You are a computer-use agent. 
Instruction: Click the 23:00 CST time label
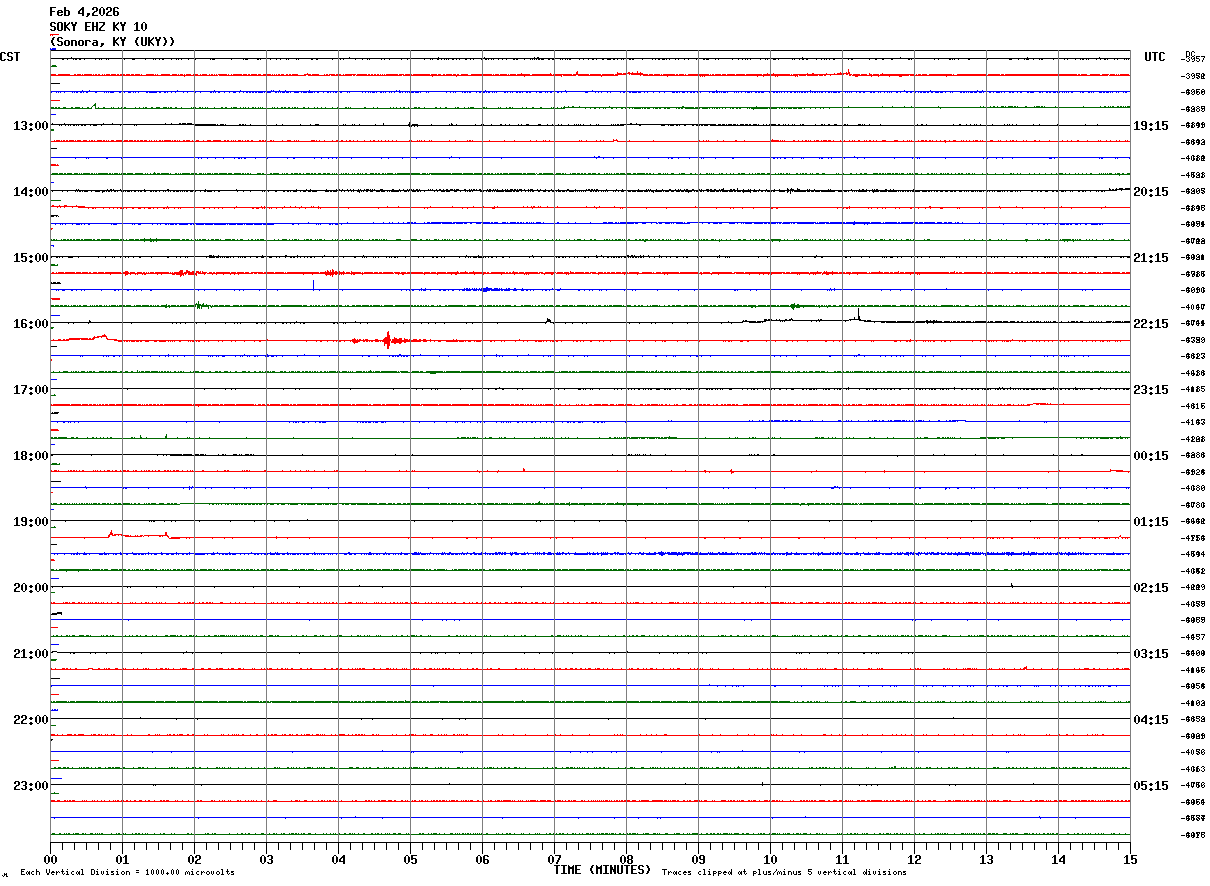click(x=31, y=786)
